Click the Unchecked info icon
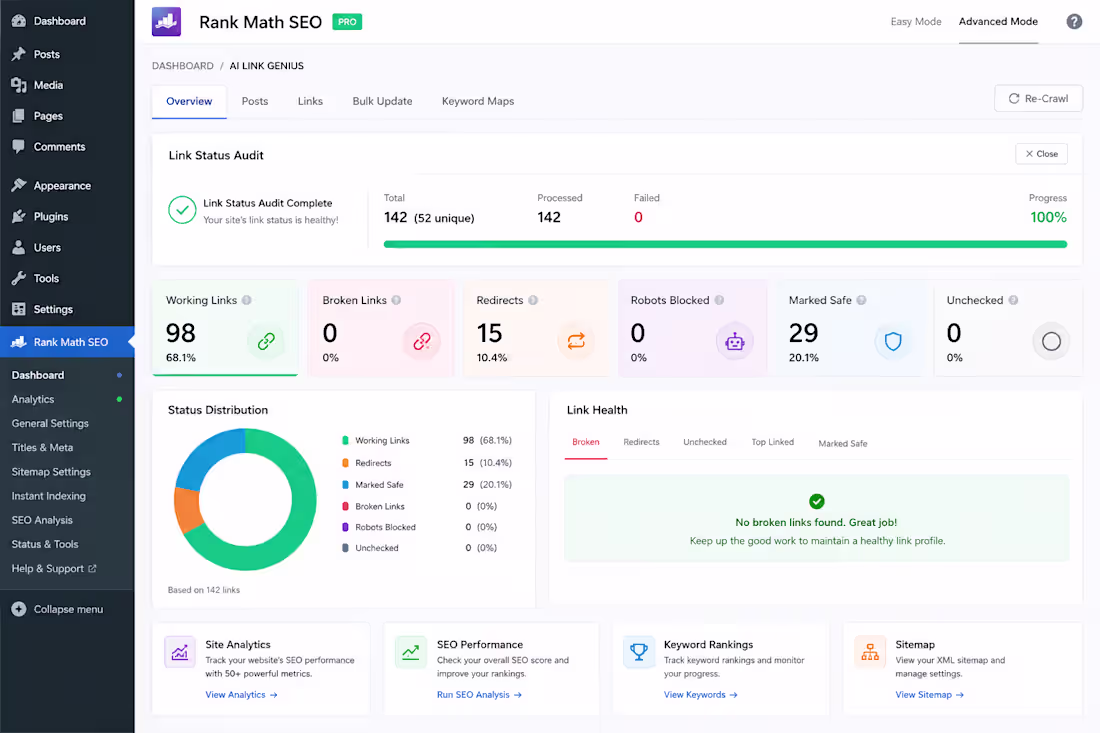This screenshot has width=1100, height=733. [x=1013, y=300]
